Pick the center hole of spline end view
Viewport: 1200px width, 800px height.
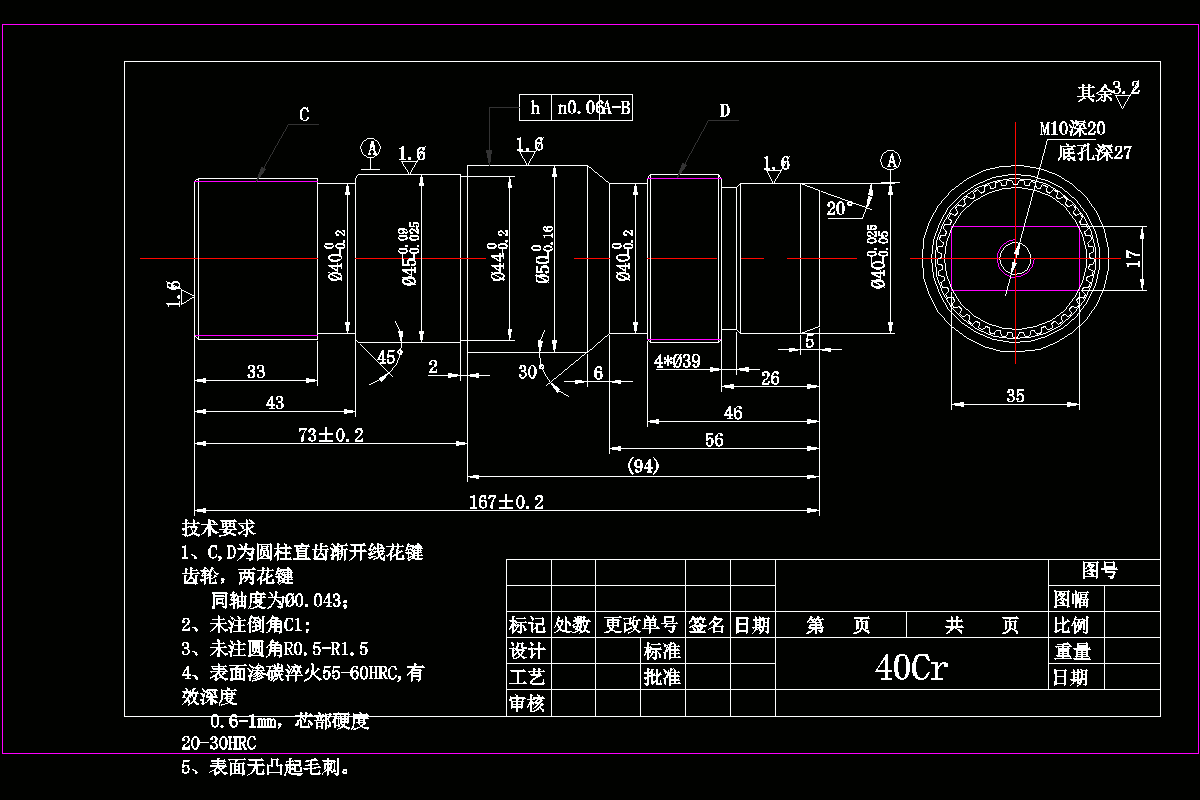1015,258
